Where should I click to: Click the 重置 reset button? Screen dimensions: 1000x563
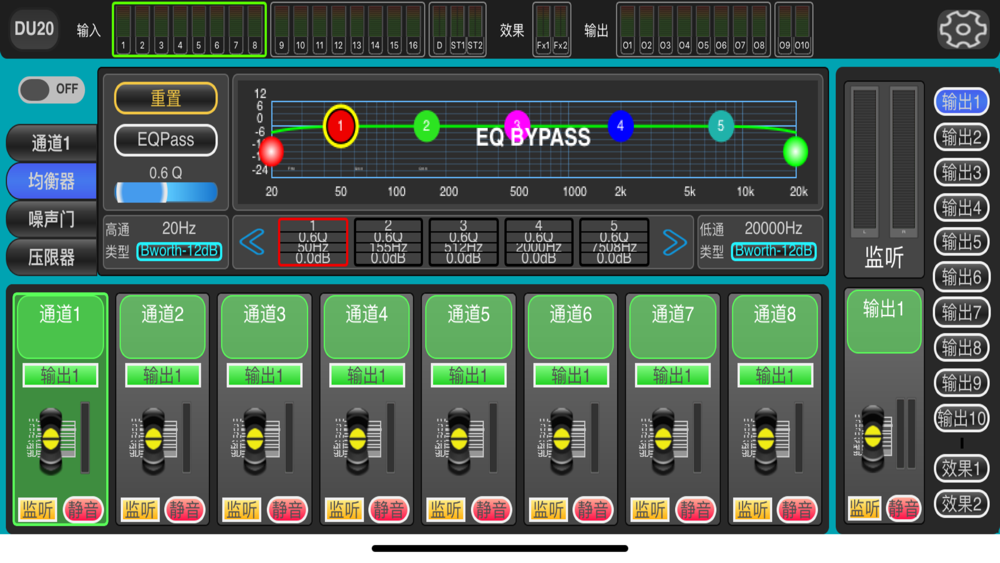tap(166, 98)
